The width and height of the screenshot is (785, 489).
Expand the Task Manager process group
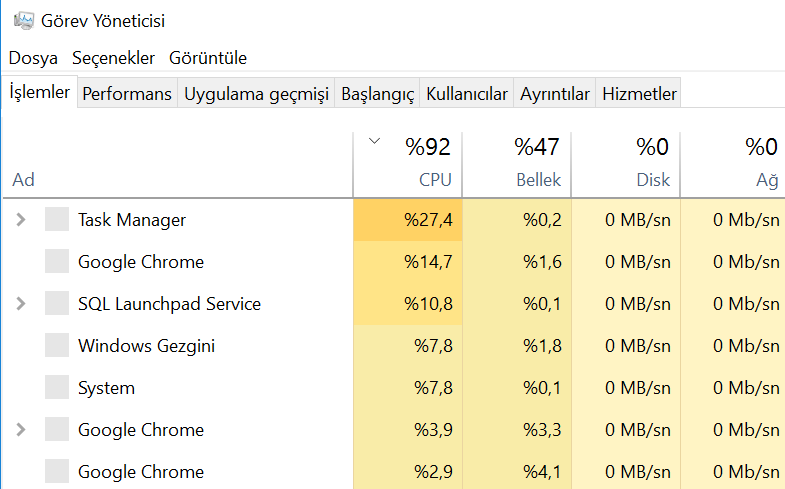[x=21, y=220]
